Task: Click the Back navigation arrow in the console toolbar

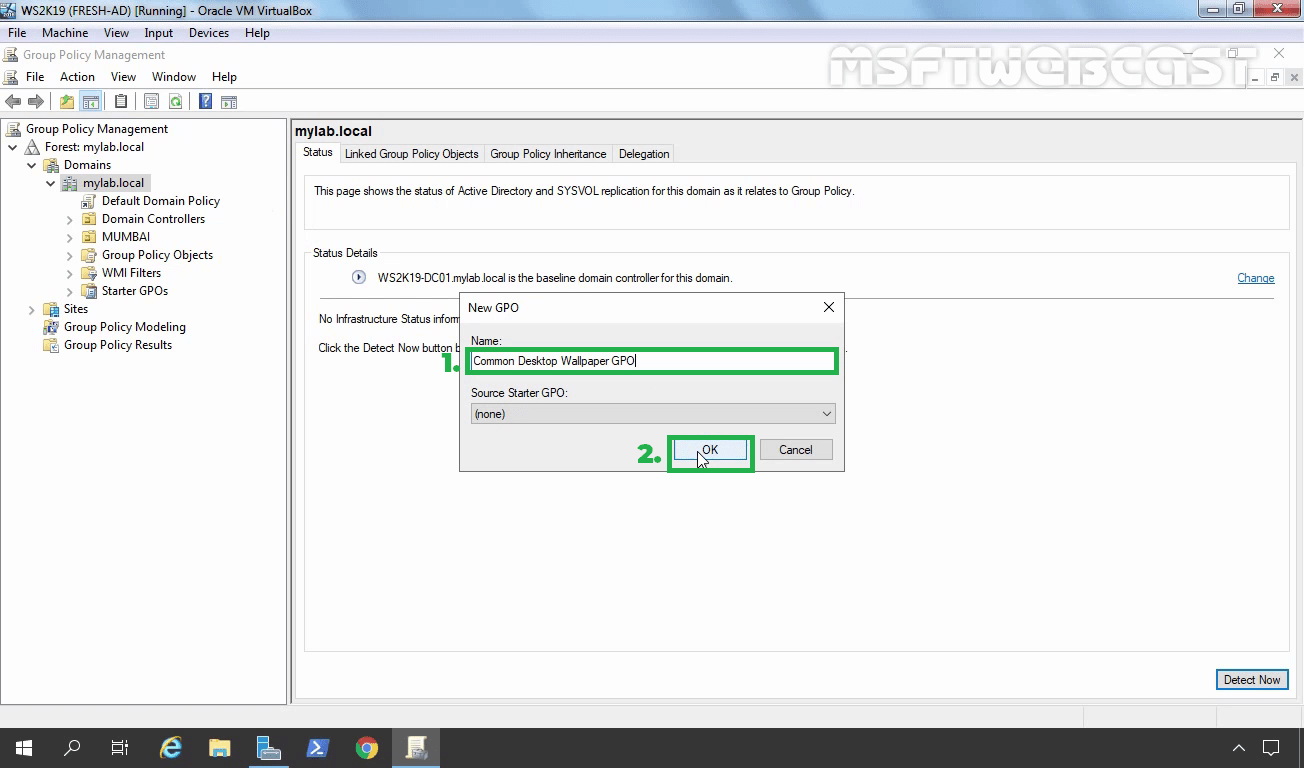Action: point(13,100)
